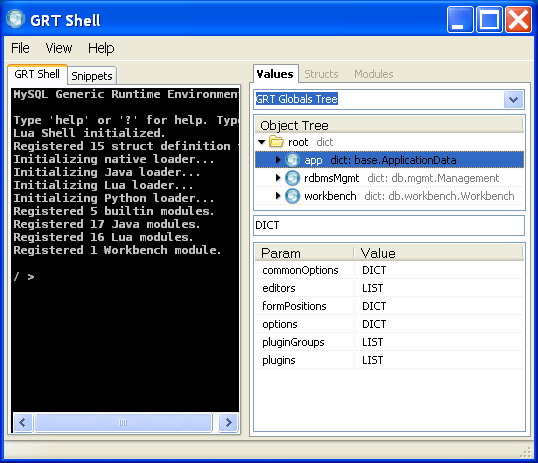Screen dimensions: 538x463
Task: Click the GRT Shell title bar app icon
Action: click(15, 19)
